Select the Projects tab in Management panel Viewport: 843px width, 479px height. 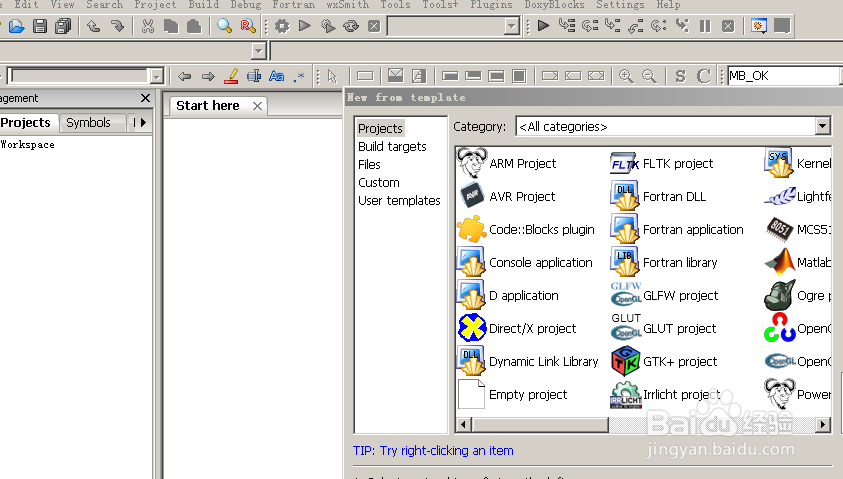[x=25, y=123]
